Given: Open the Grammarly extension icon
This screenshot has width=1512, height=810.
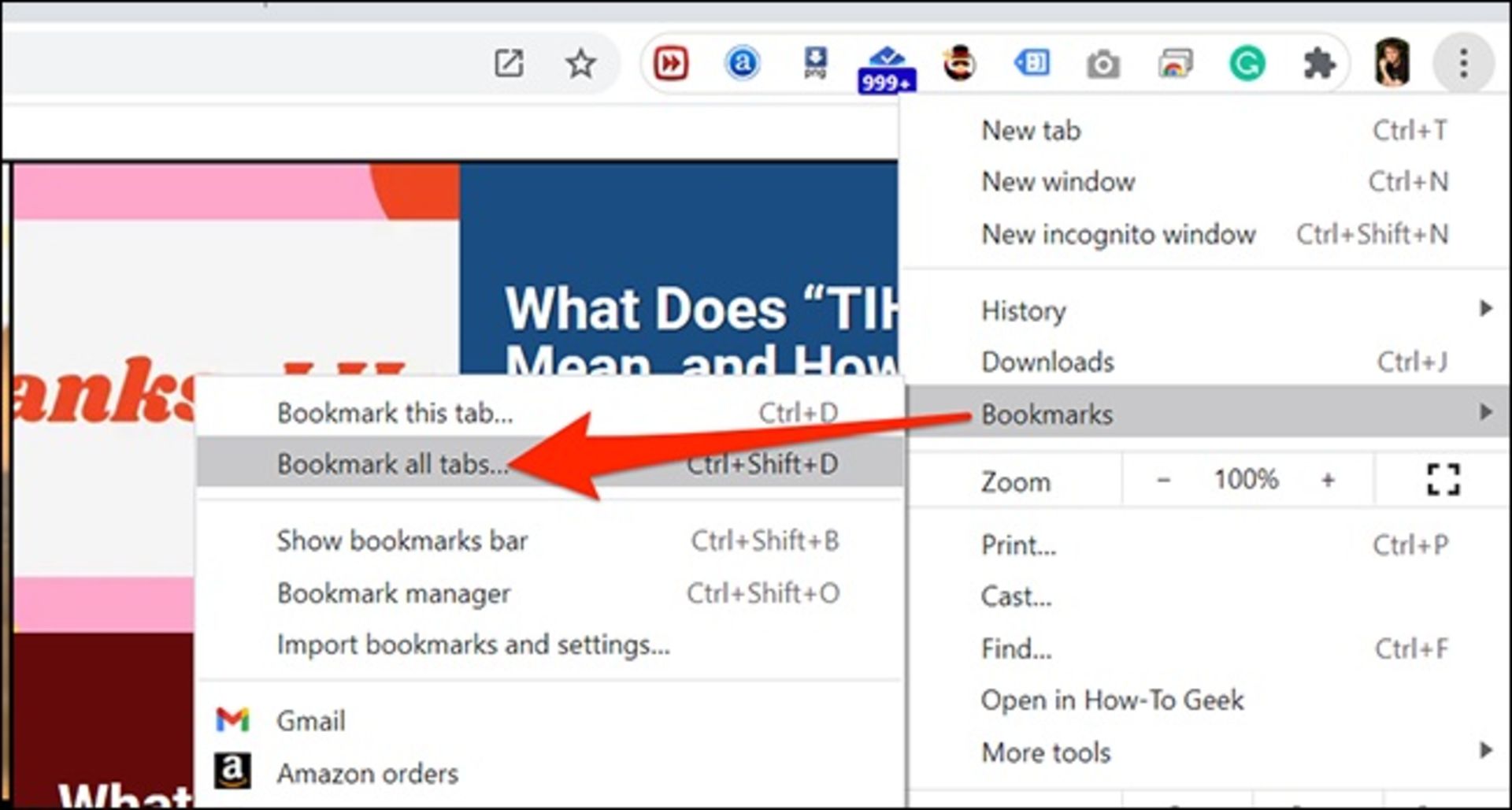Looking at the screenshot, I should (1247, 64).
